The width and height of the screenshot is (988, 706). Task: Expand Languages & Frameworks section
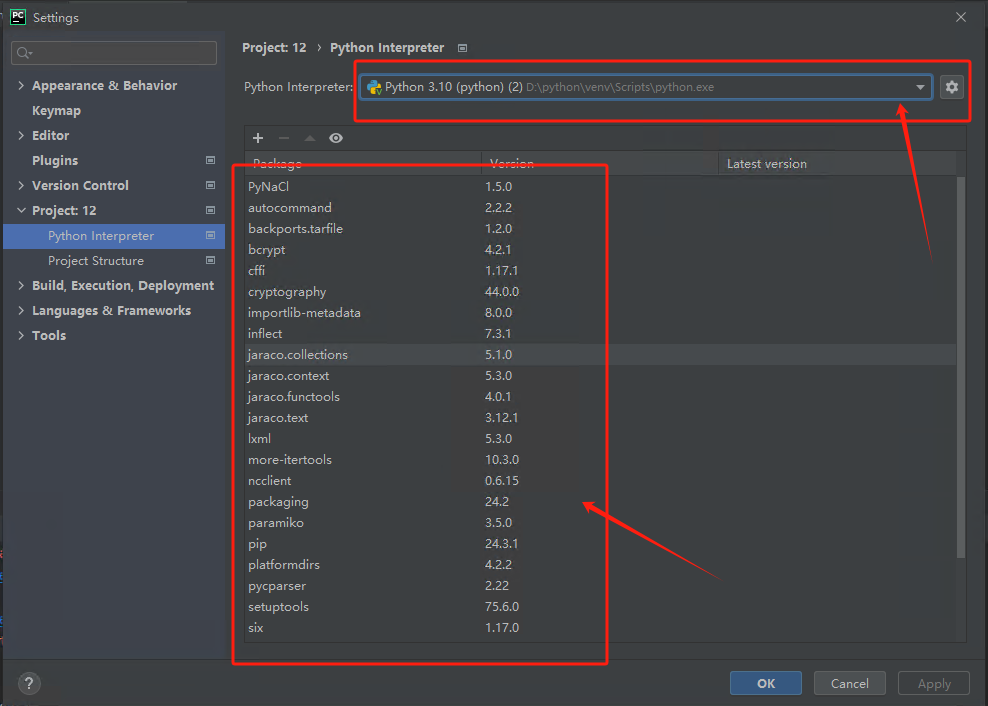pos(21,310)
